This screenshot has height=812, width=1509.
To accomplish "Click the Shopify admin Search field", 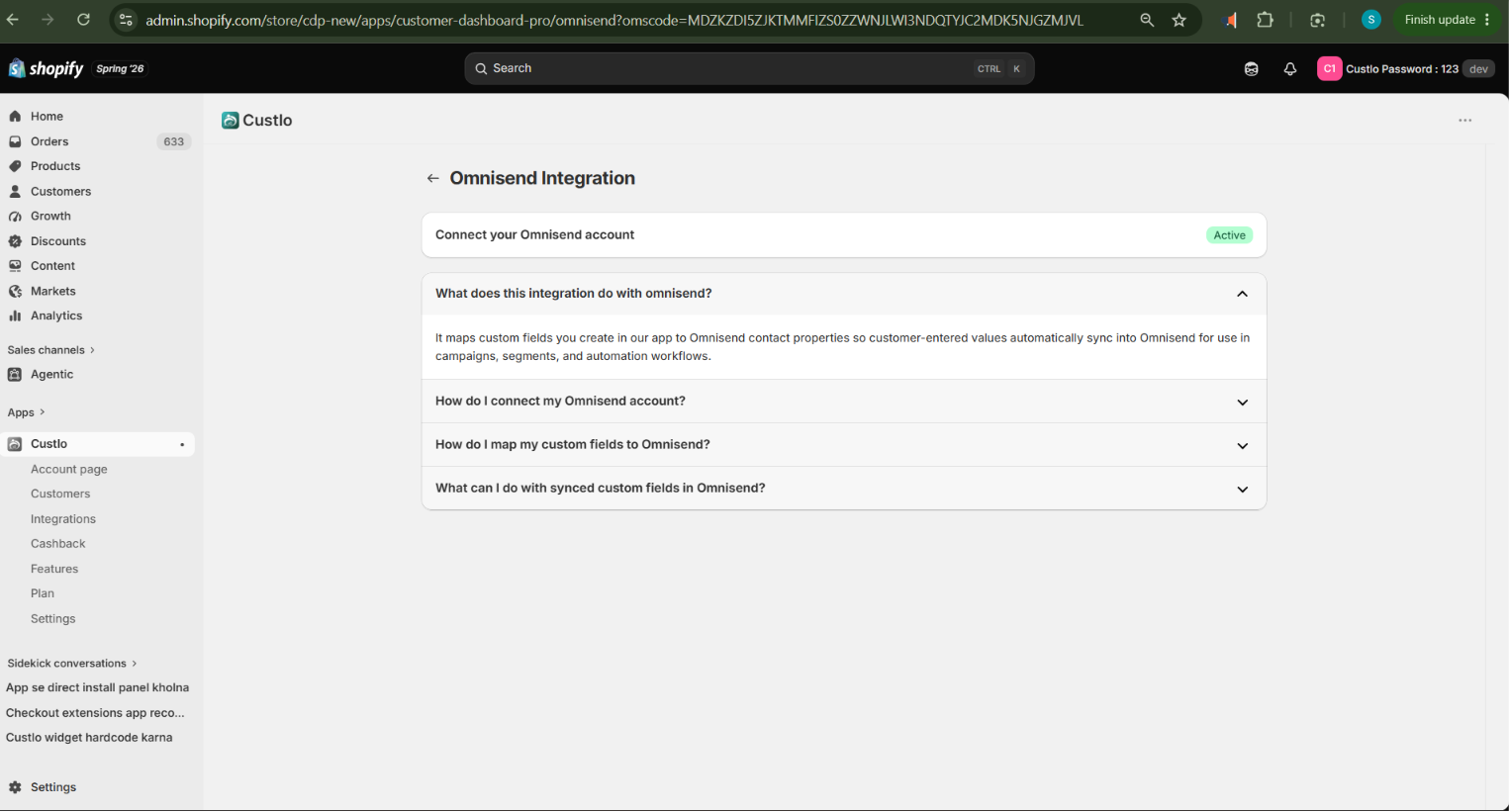I will click(749, 69).
